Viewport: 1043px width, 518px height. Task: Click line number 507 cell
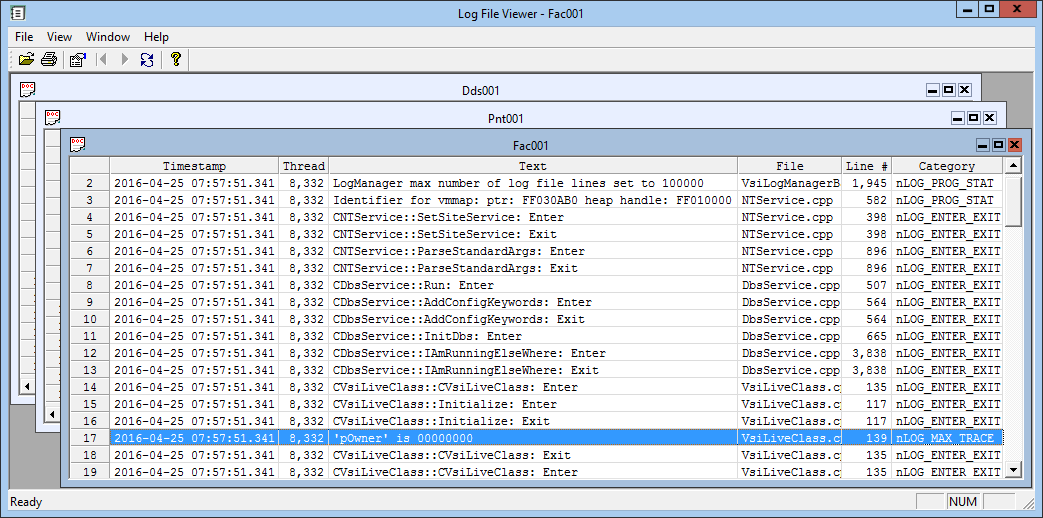(x=867, y=285)
